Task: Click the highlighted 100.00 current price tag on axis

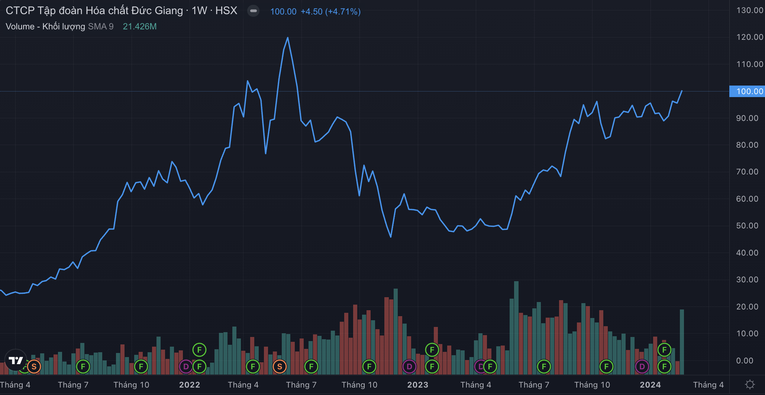Action: coord(746,91)
